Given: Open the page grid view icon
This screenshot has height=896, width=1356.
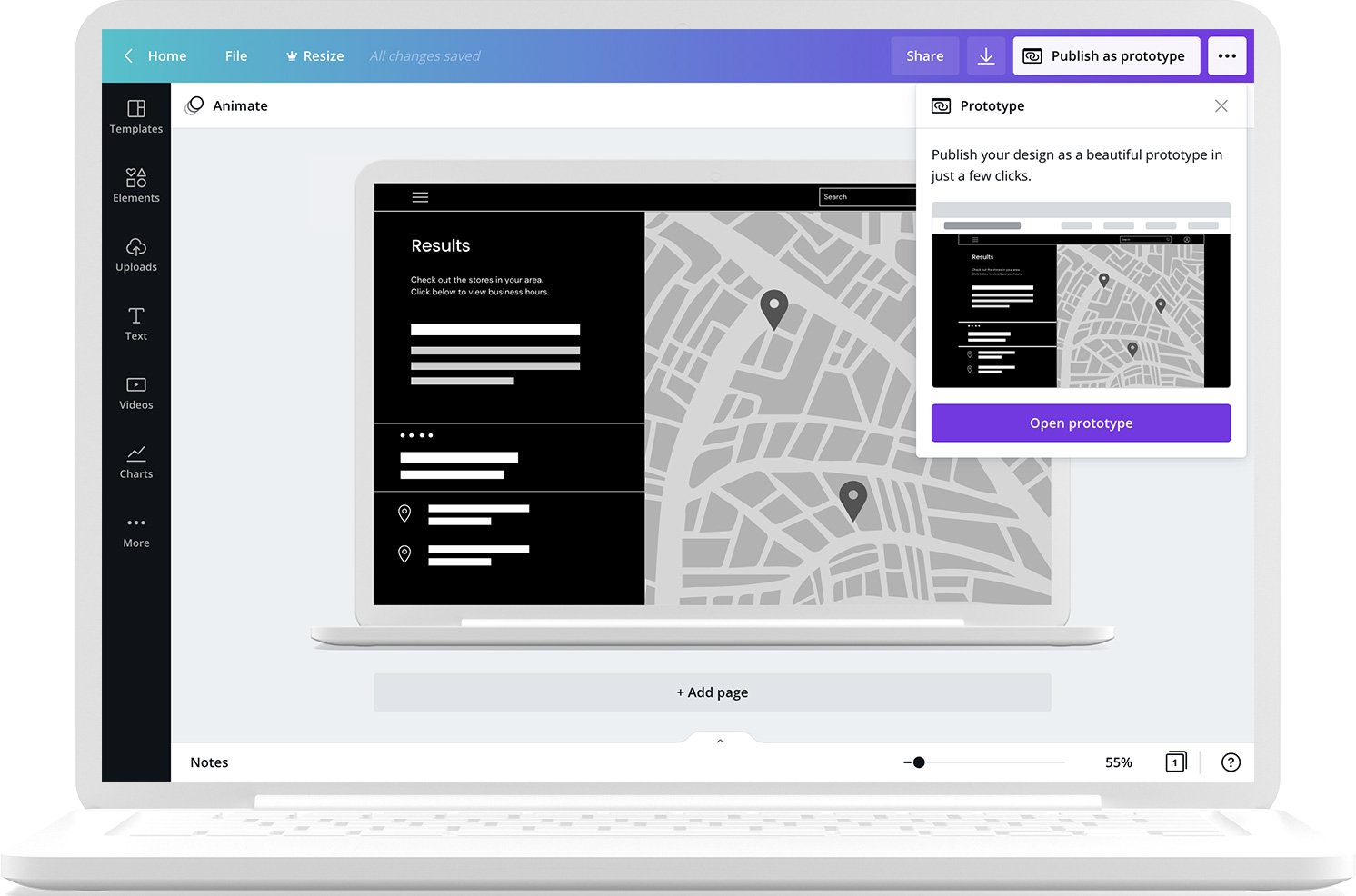Looking at the screenshot, I should point(1175,762).
